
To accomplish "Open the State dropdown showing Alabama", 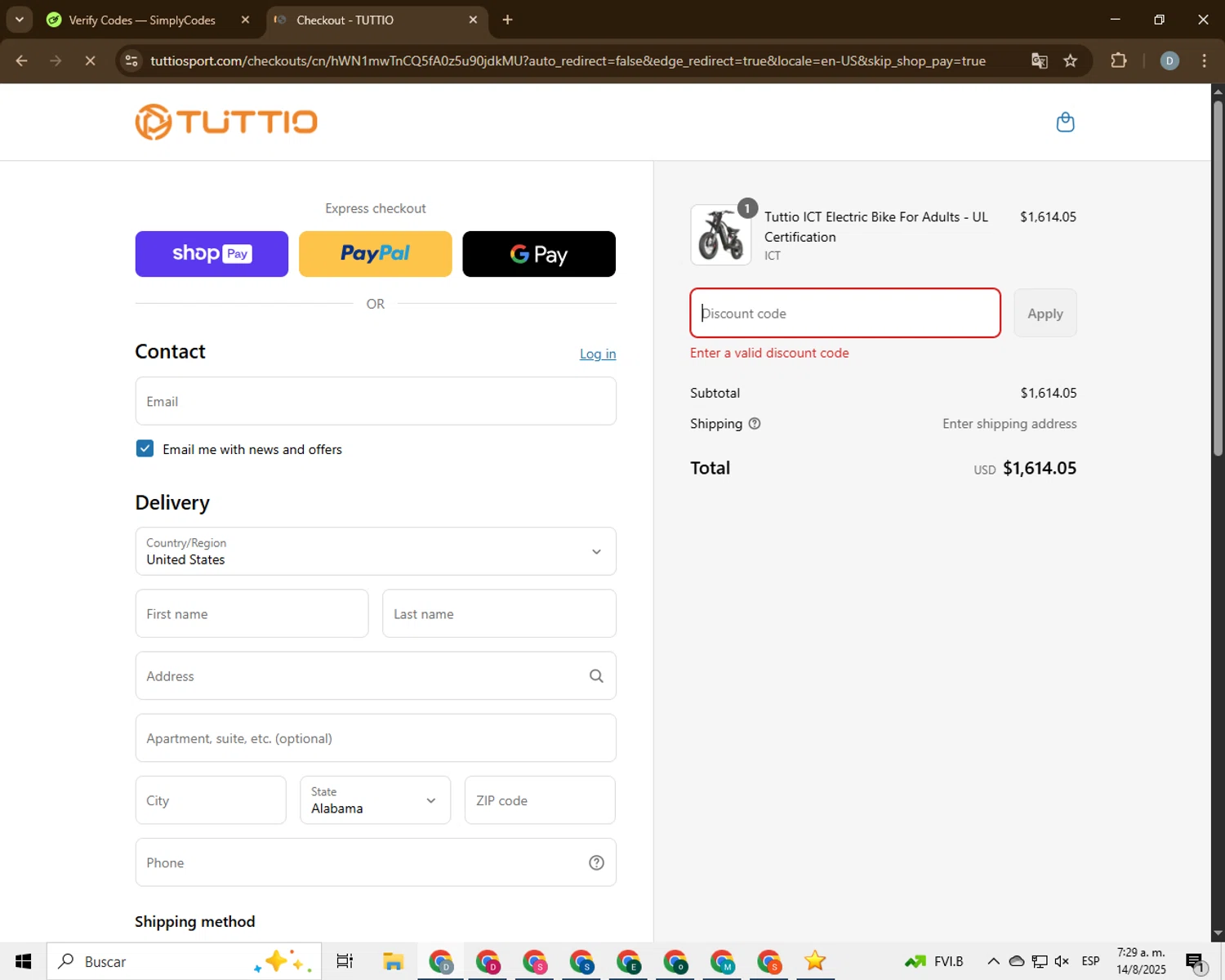I will tap(375, 800).
